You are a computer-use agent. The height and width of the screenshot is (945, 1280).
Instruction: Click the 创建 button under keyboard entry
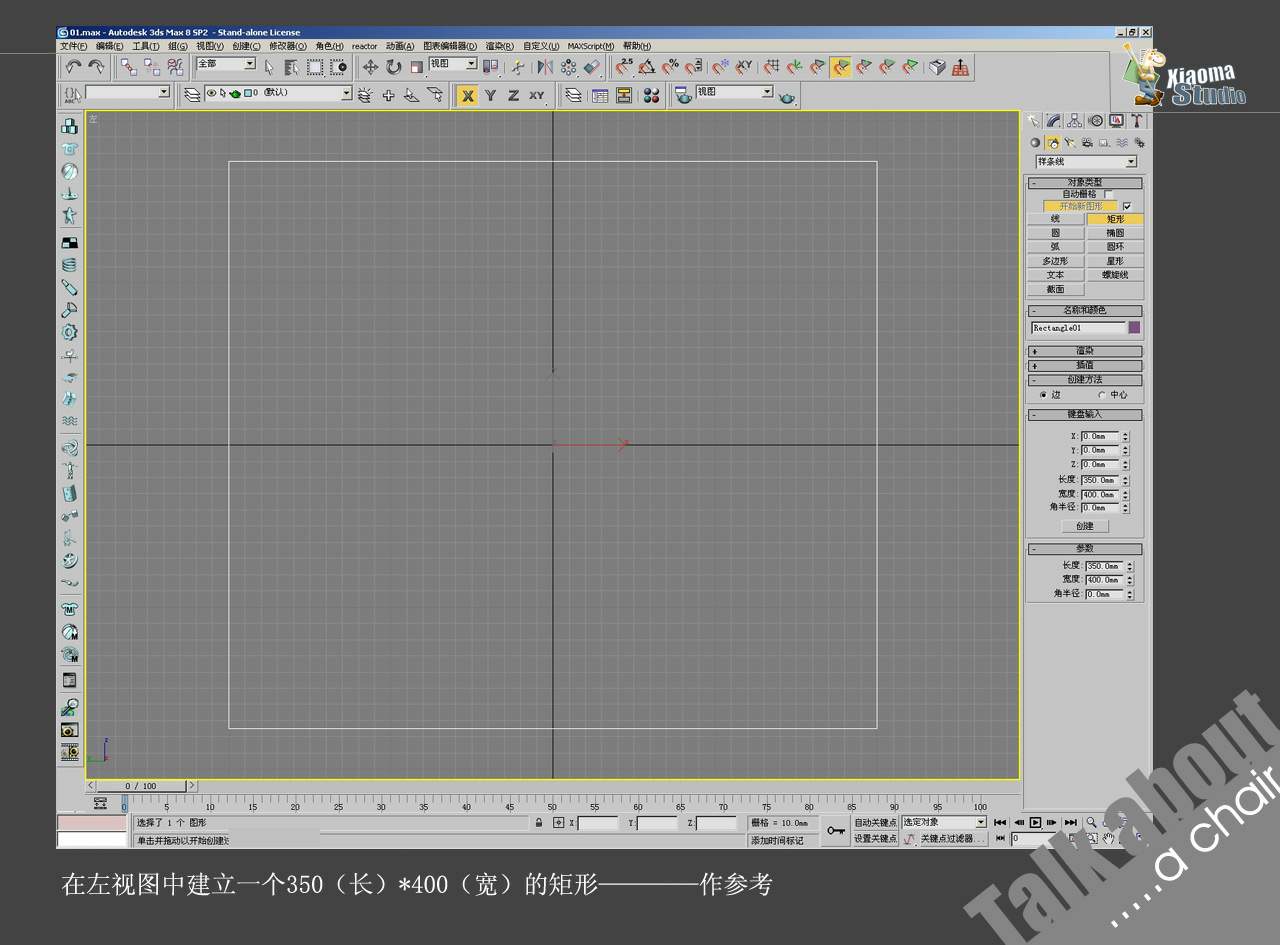[1085, 526]
